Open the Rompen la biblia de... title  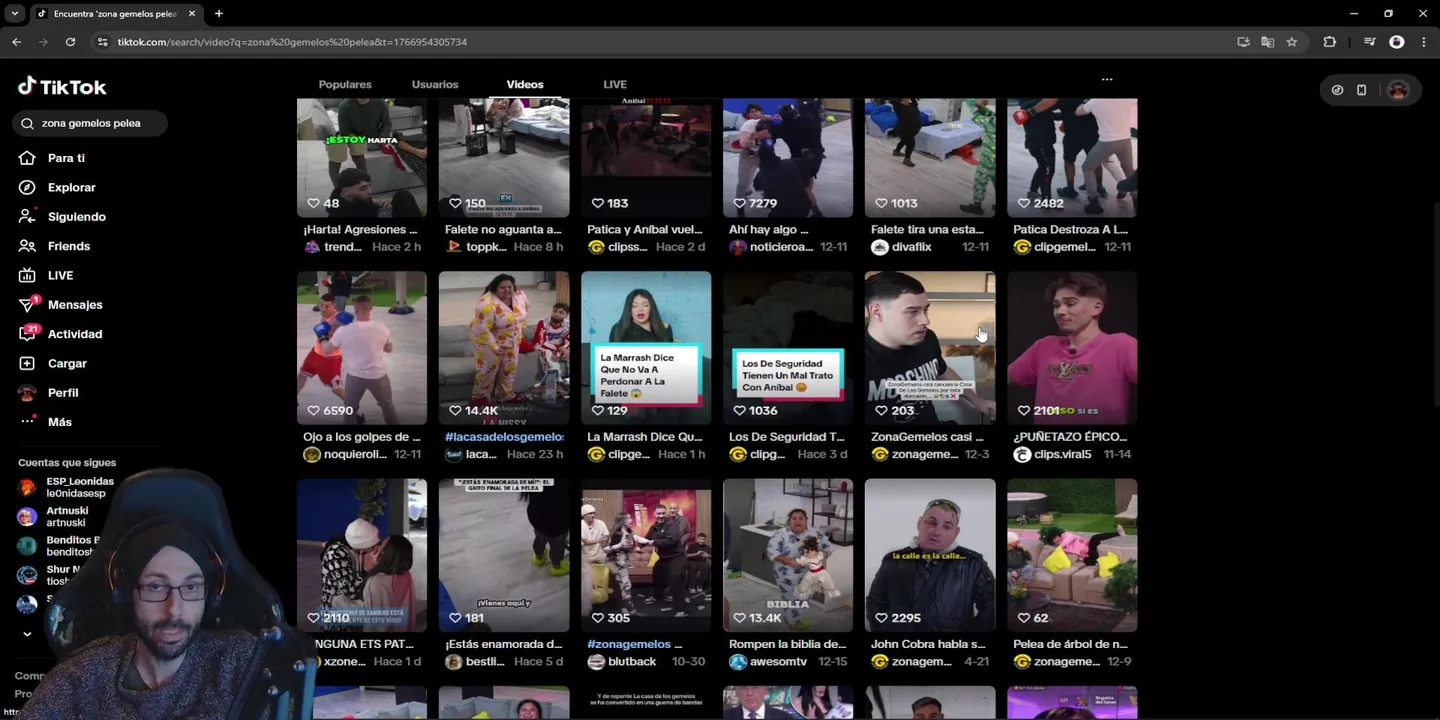coord(788,644)
